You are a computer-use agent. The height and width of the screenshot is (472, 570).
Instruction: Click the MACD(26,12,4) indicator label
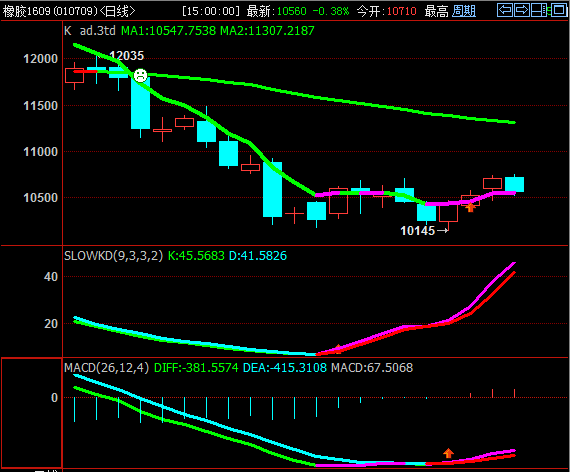(x=107, y=368)
